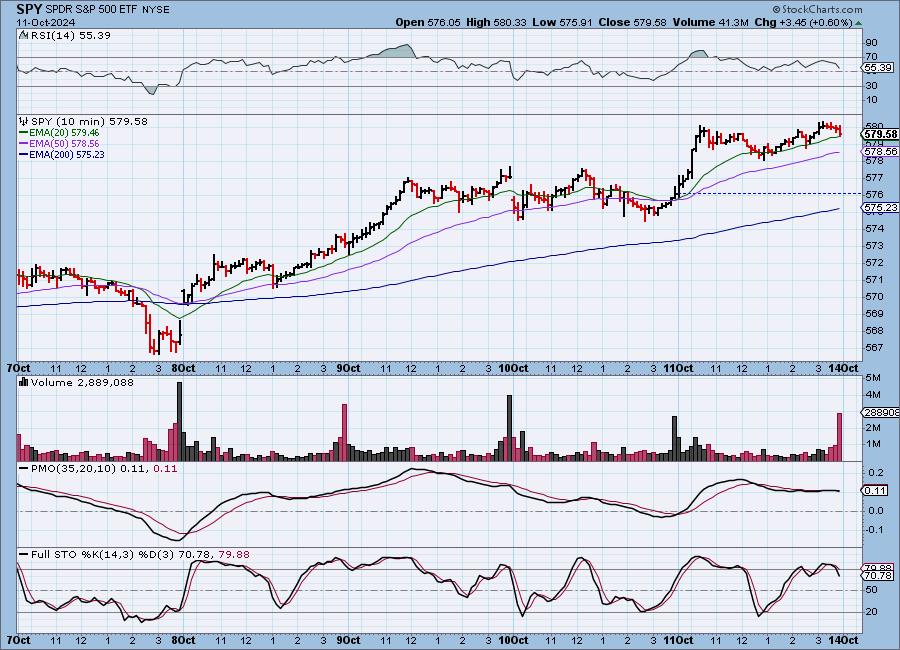This screenshot has height=650, width=900.
Task: Click the 10Oct label under the price panel
Action: point(513,368)
